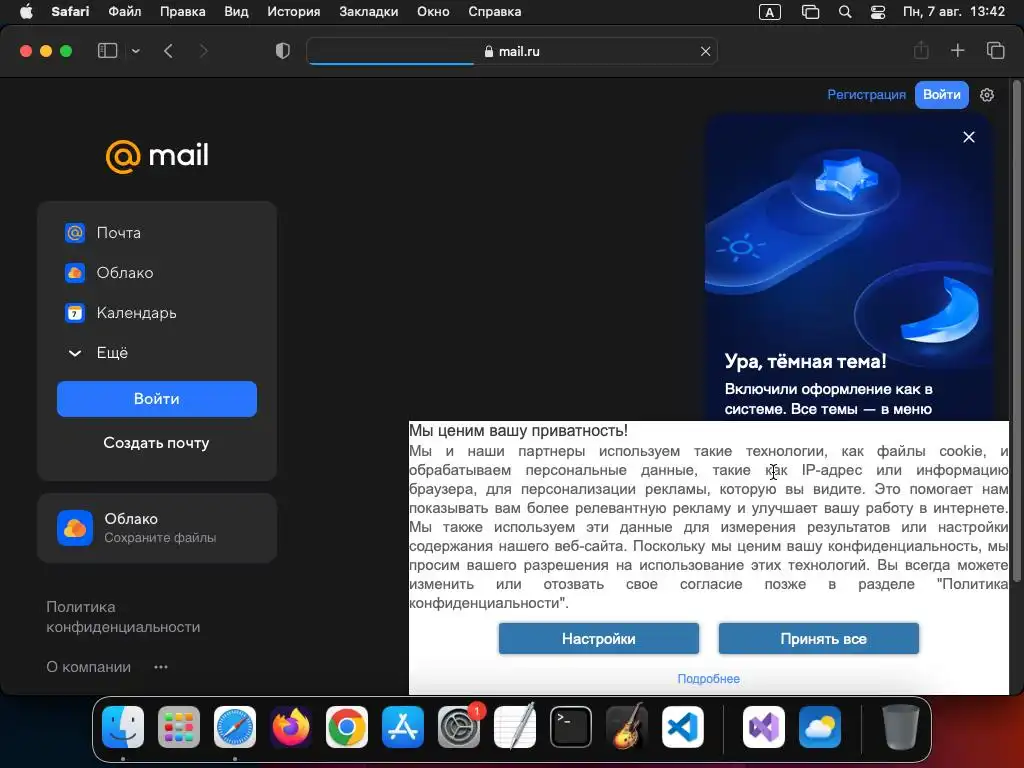
Task: Open privacy report shield icon
Action: click(282, 51)
